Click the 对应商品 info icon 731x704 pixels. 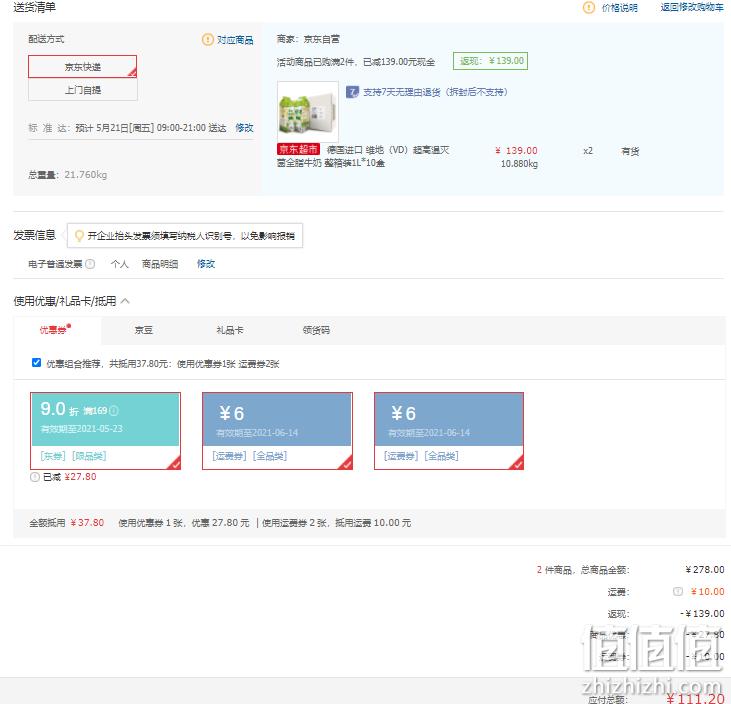point(207,40)
